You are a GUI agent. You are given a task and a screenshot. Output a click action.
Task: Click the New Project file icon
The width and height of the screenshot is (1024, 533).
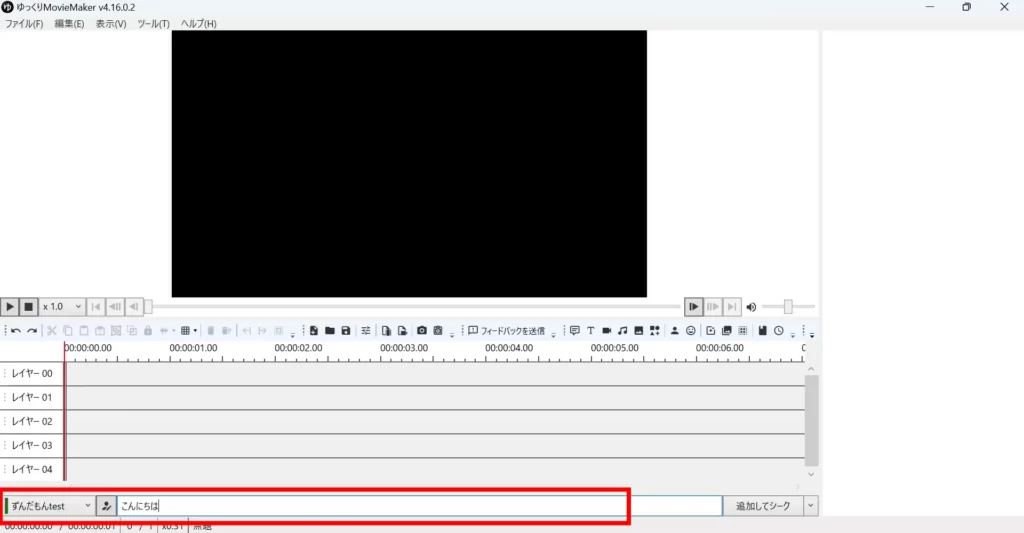[313, 331]
